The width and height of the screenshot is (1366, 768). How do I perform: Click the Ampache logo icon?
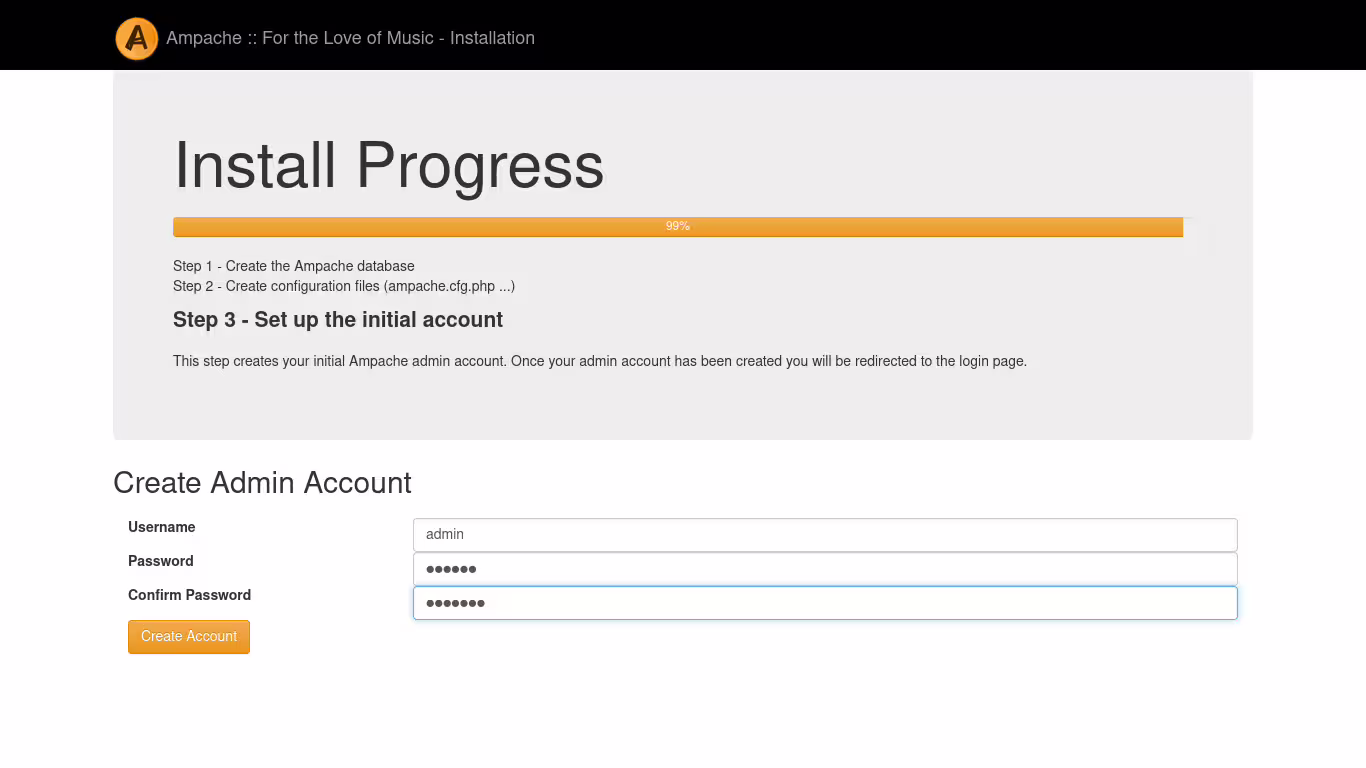point(137,39)
